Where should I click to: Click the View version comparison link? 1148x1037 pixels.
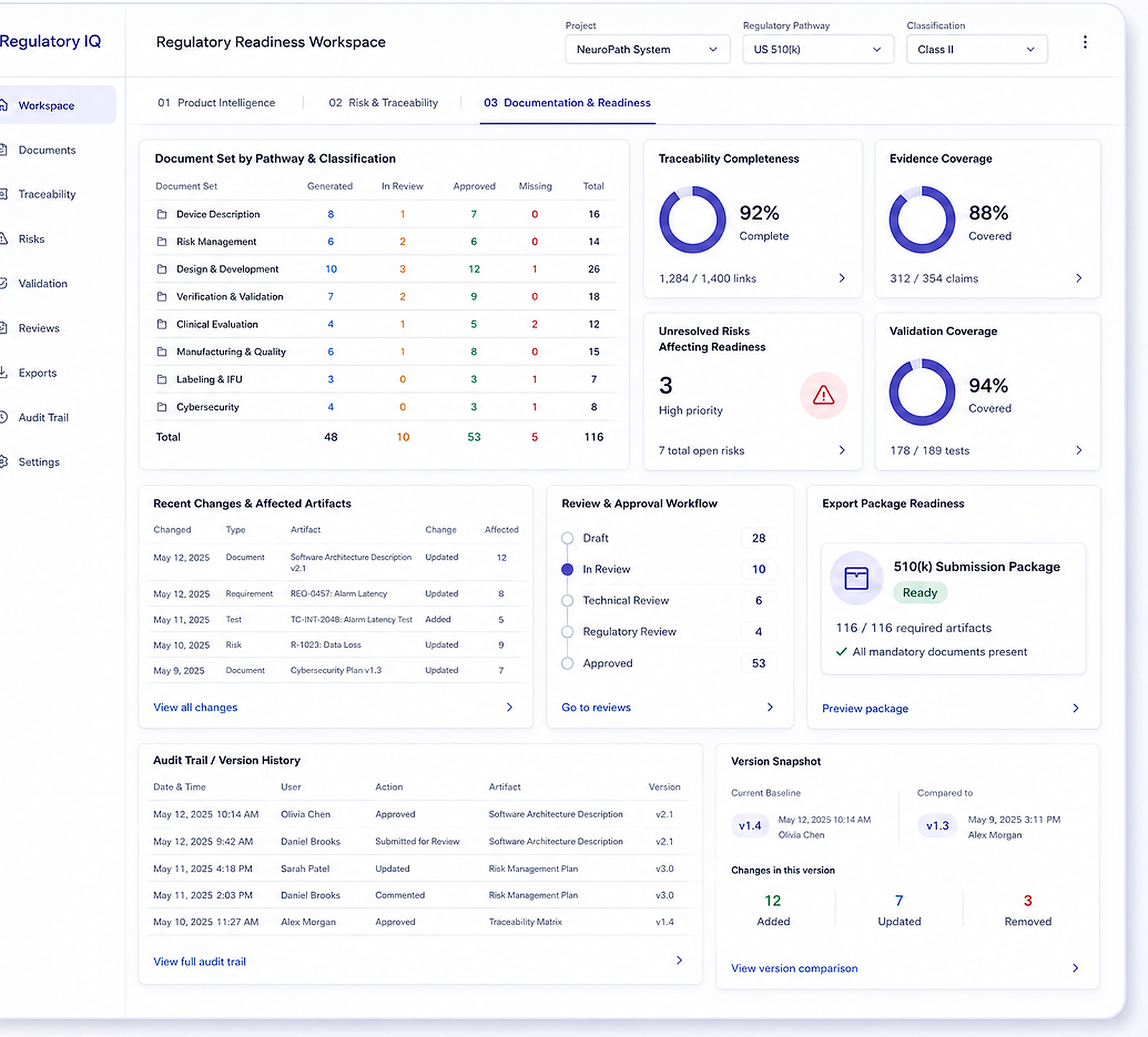click(794, 968)
